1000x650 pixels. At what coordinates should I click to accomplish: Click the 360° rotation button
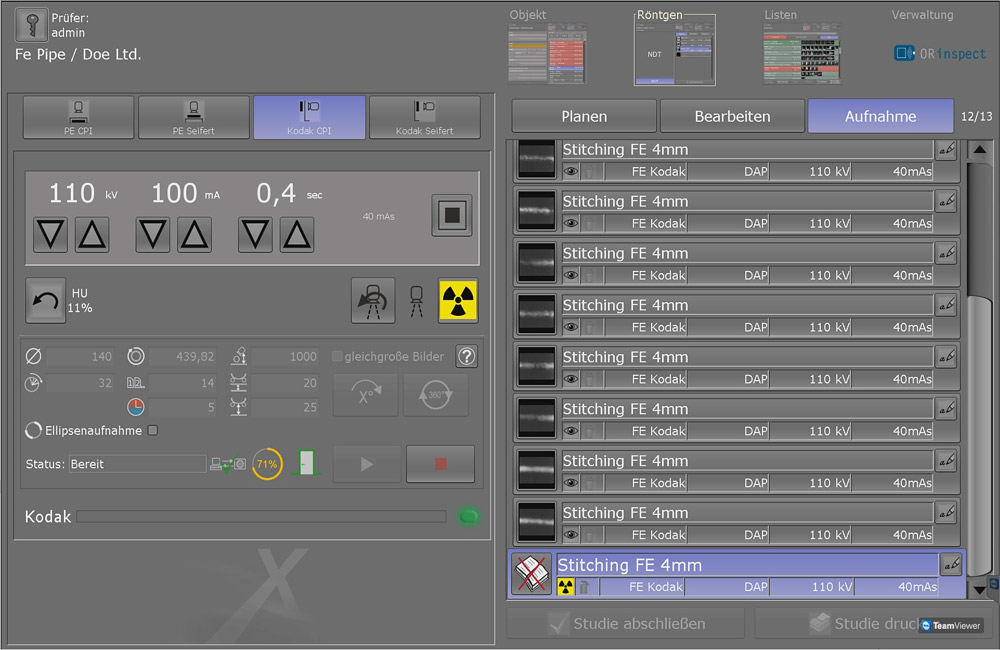pyautogui.click(x=436, y=395)
